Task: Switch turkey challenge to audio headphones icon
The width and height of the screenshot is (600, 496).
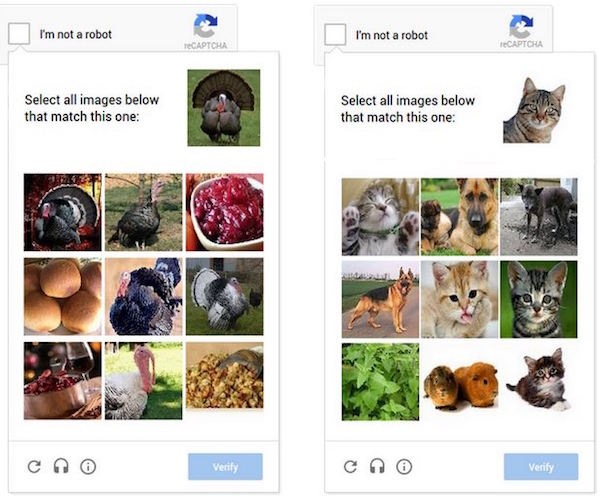Action: (x=61, y=466)
